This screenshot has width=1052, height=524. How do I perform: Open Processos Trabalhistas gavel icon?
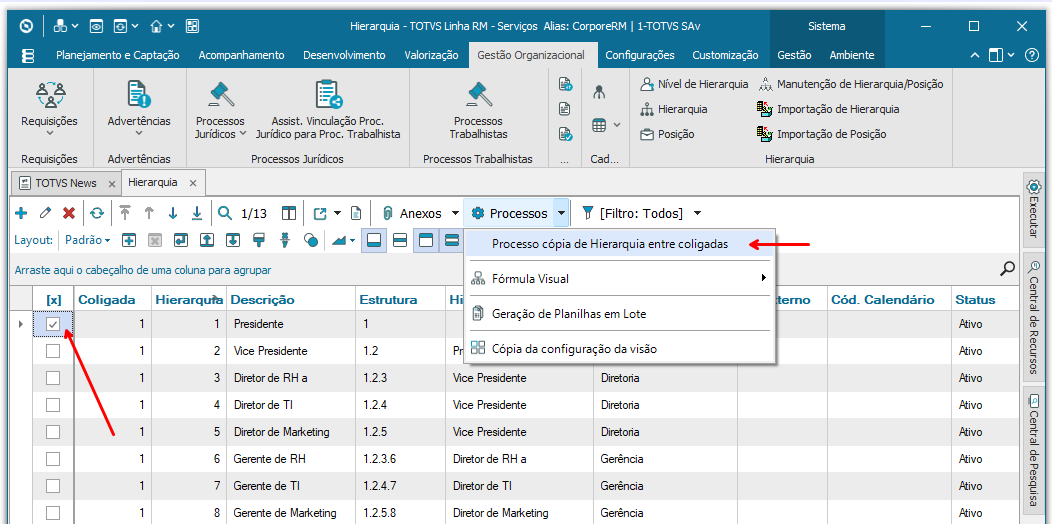tap(478, 95)
